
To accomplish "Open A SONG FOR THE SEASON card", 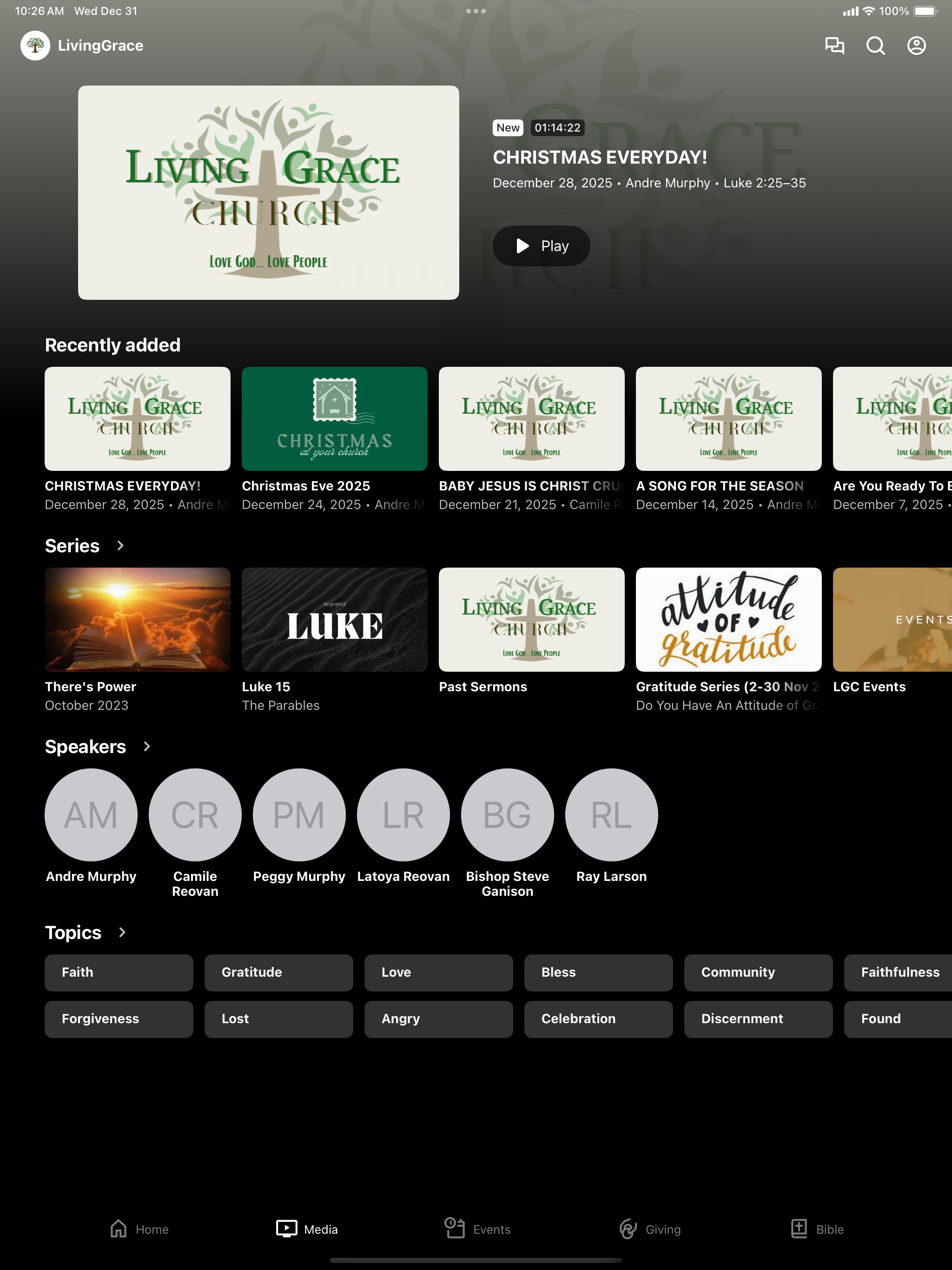I will coord(728,439).
